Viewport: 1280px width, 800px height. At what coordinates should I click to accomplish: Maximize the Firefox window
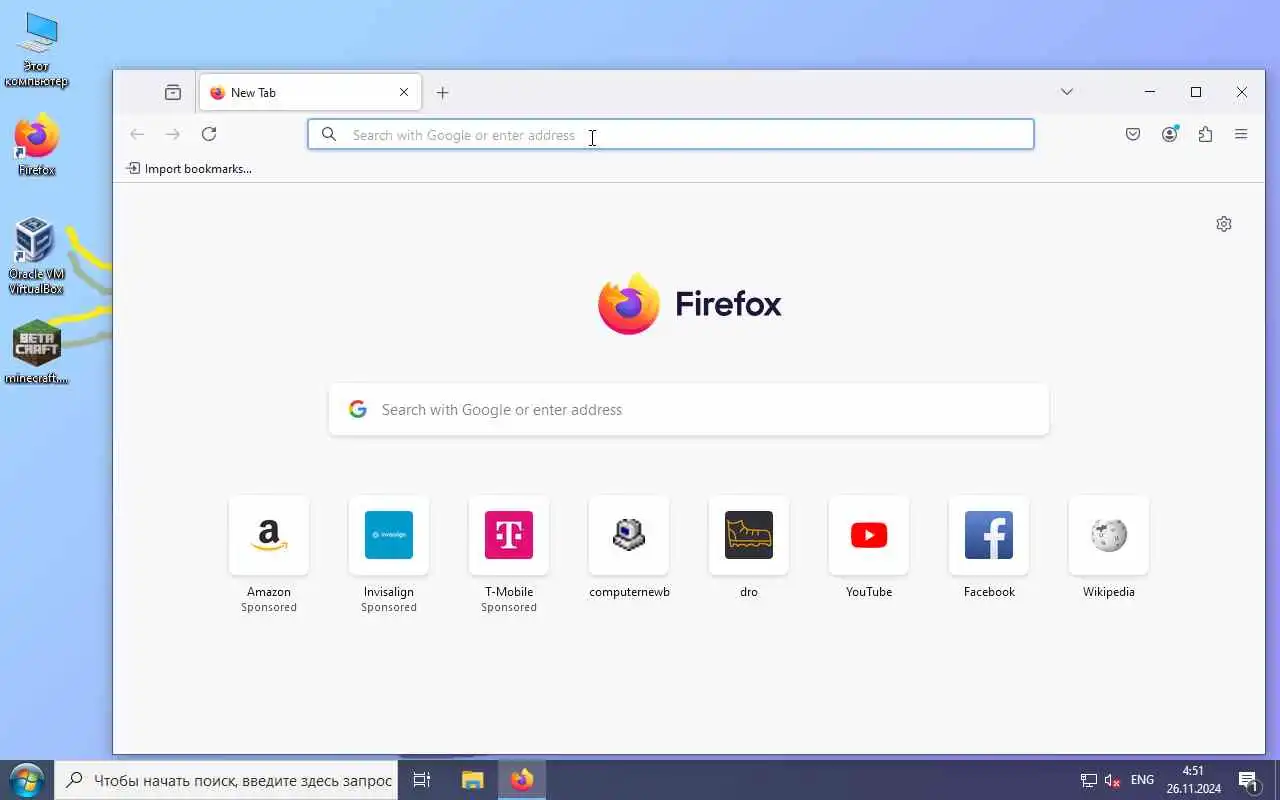[x=1196, y=92]
